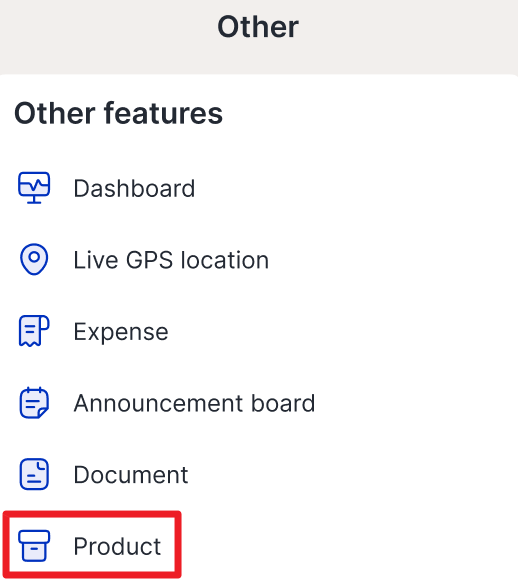Select the Document file icon
Viewport: 518px width, 588px height.
click(x=34, y=474)
